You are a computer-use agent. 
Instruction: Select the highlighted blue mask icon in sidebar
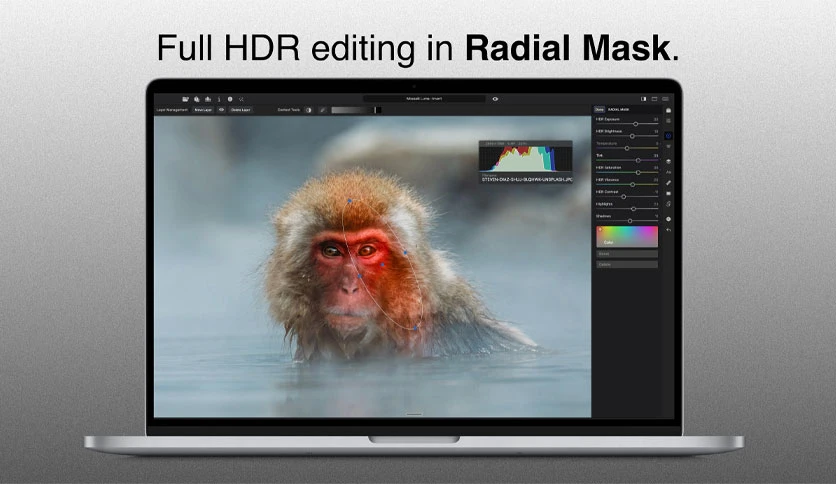point(669,136)
